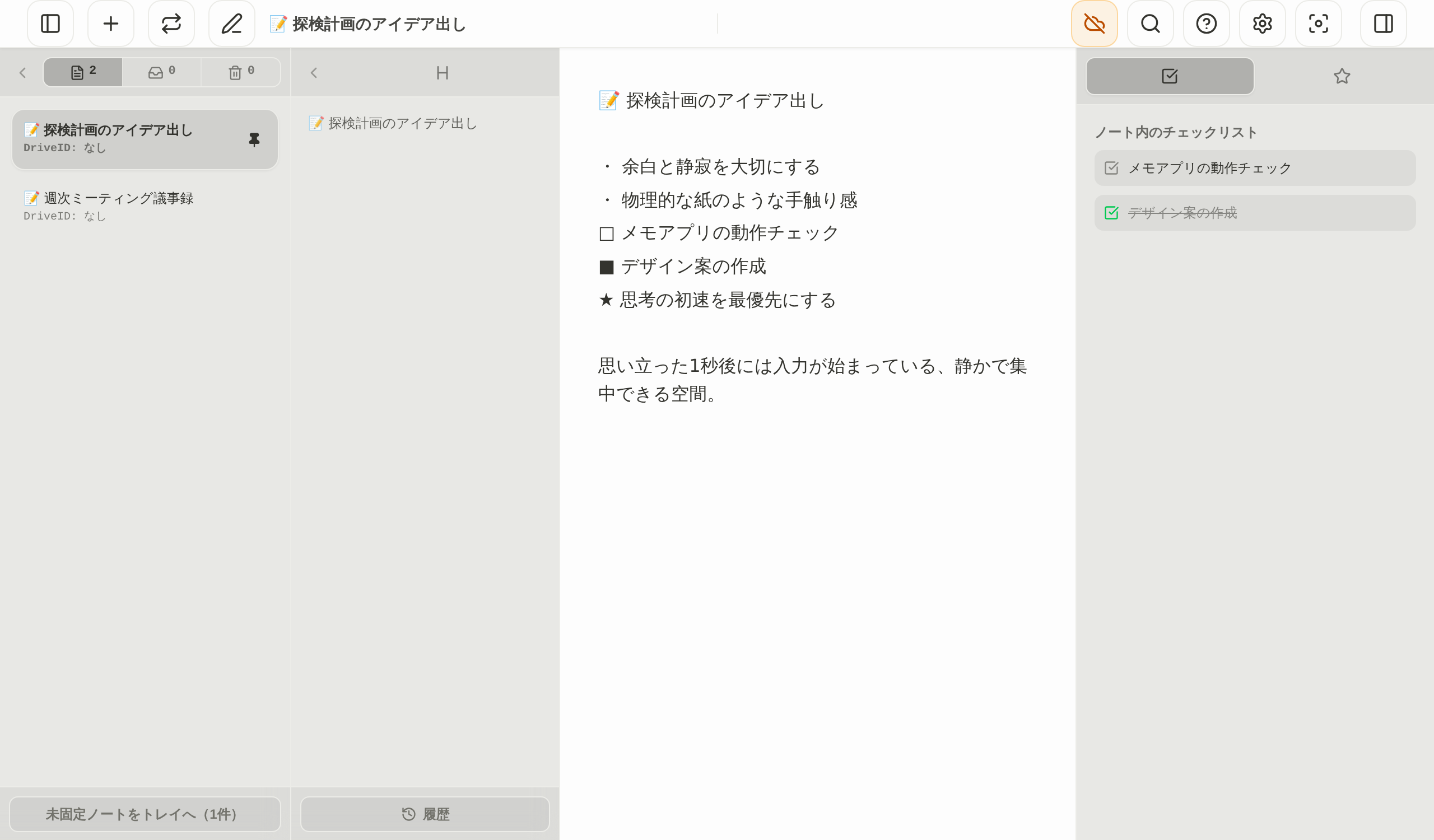Click the line 余白と静寂を大切にする
The width and height of the screenshot is (1434, 840).
710,167
